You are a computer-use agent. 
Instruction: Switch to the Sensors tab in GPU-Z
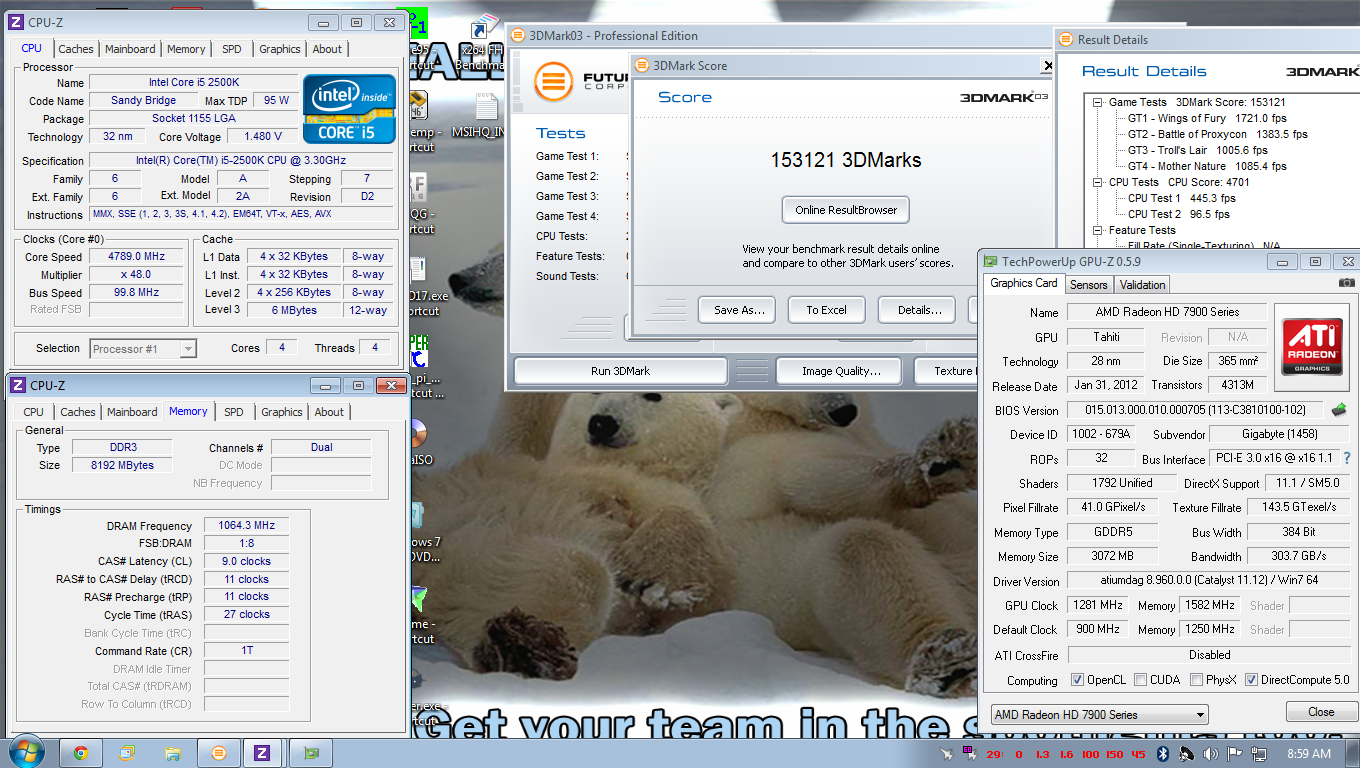pos(1089,285)
